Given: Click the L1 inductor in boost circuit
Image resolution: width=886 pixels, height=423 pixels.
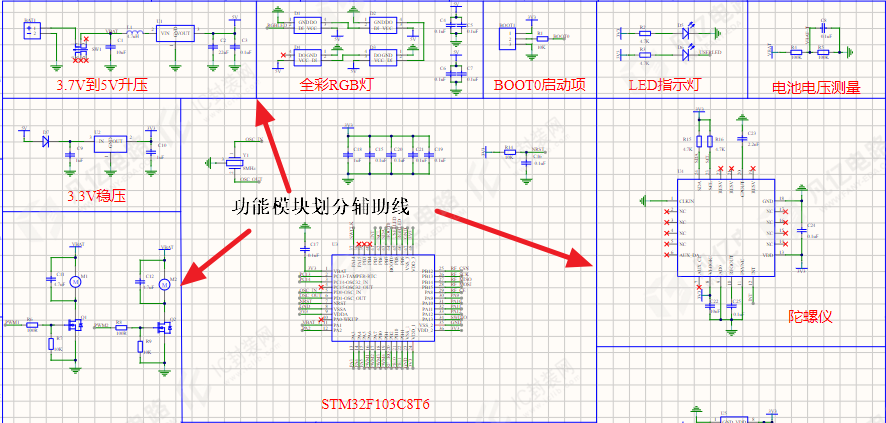Looking at the screenshot, I should [x=134, y=34].
